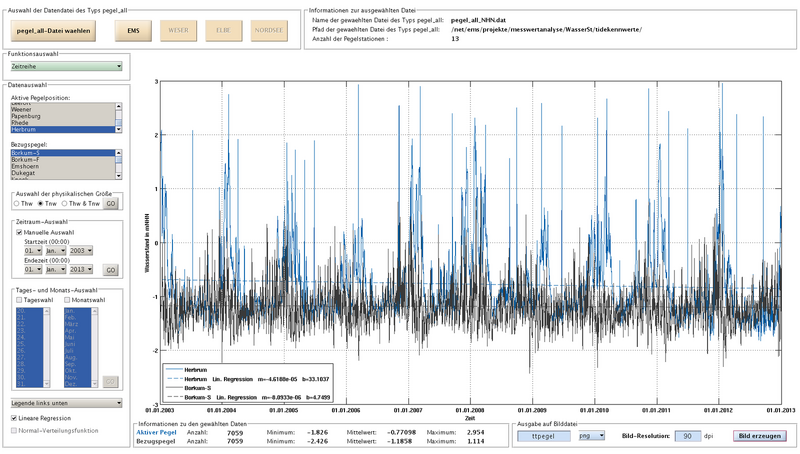Click the ttpegel filename input field
The width and height of the screenshot is (800, 454).
tap(544, 436)
